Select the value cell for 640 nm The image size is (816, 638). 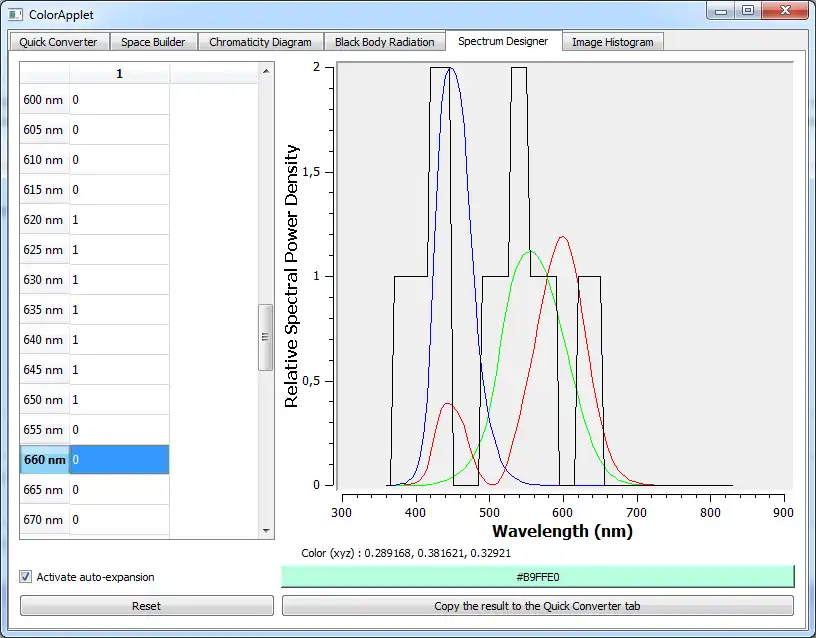[120, 340]
